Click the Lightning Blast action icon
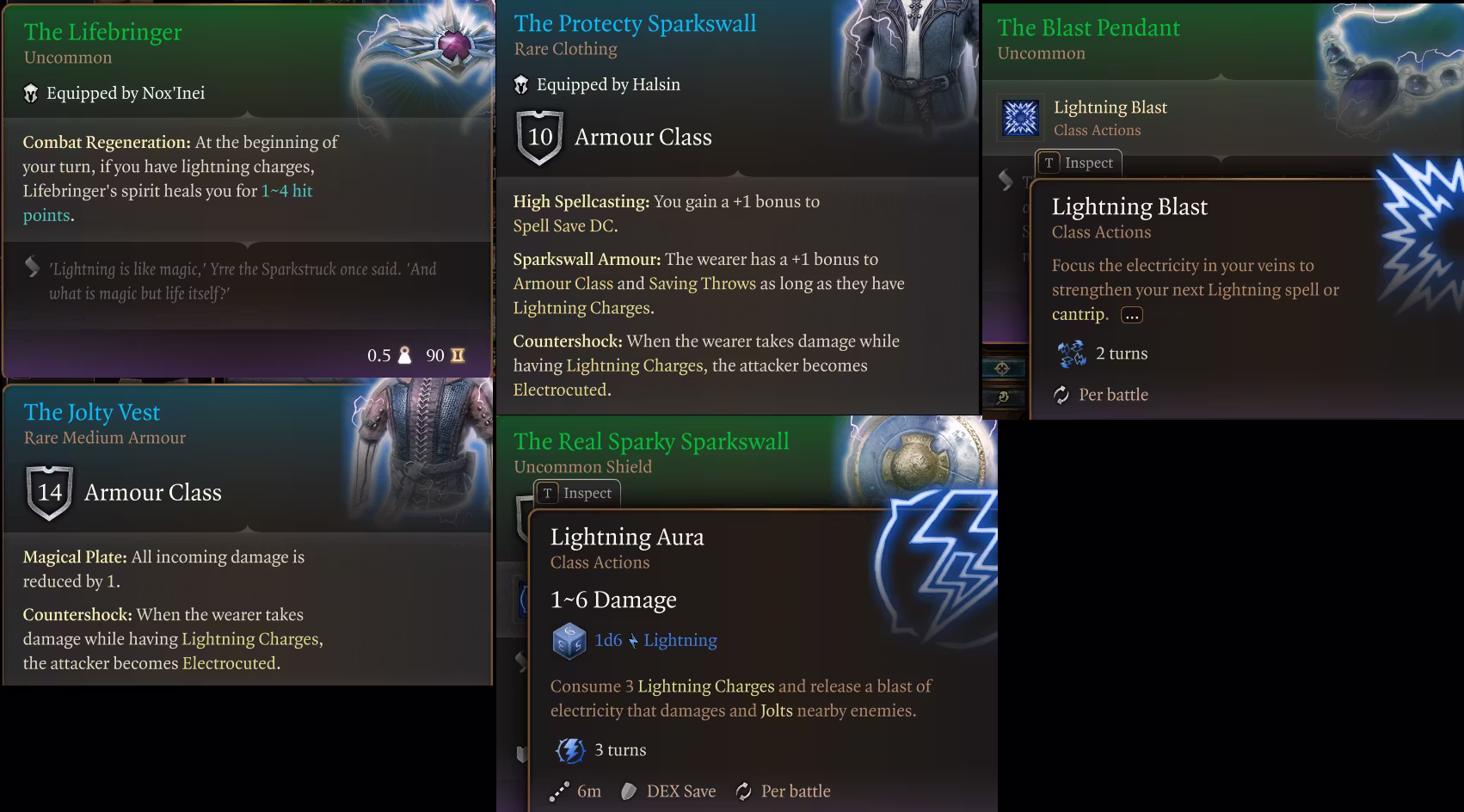 pos(1021,116)
